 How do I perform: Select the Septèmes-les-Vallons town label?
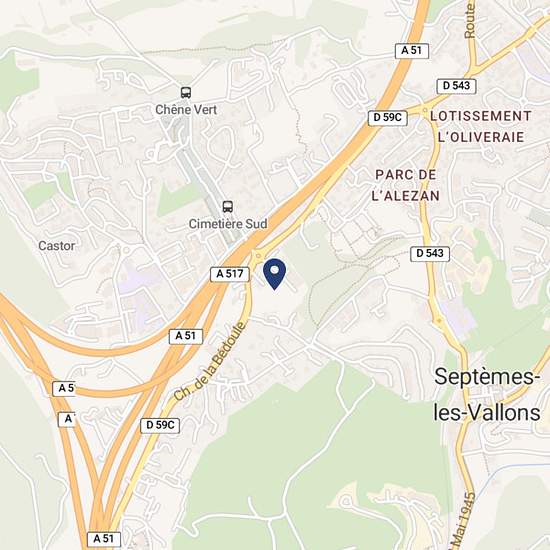(487, 395)
